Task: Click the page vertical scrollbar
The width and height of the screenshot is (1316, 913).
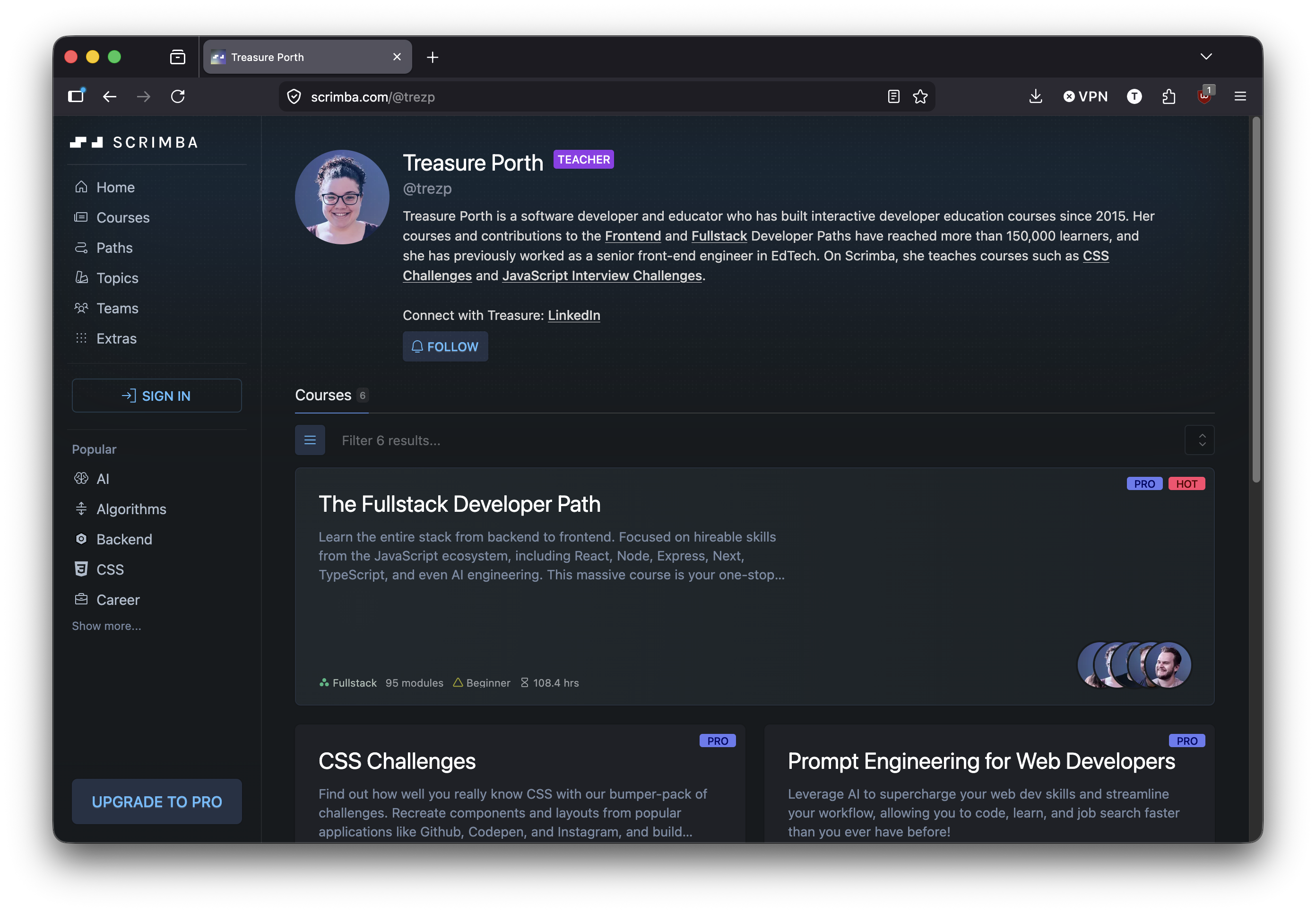Action: (x=1256, y=300)
